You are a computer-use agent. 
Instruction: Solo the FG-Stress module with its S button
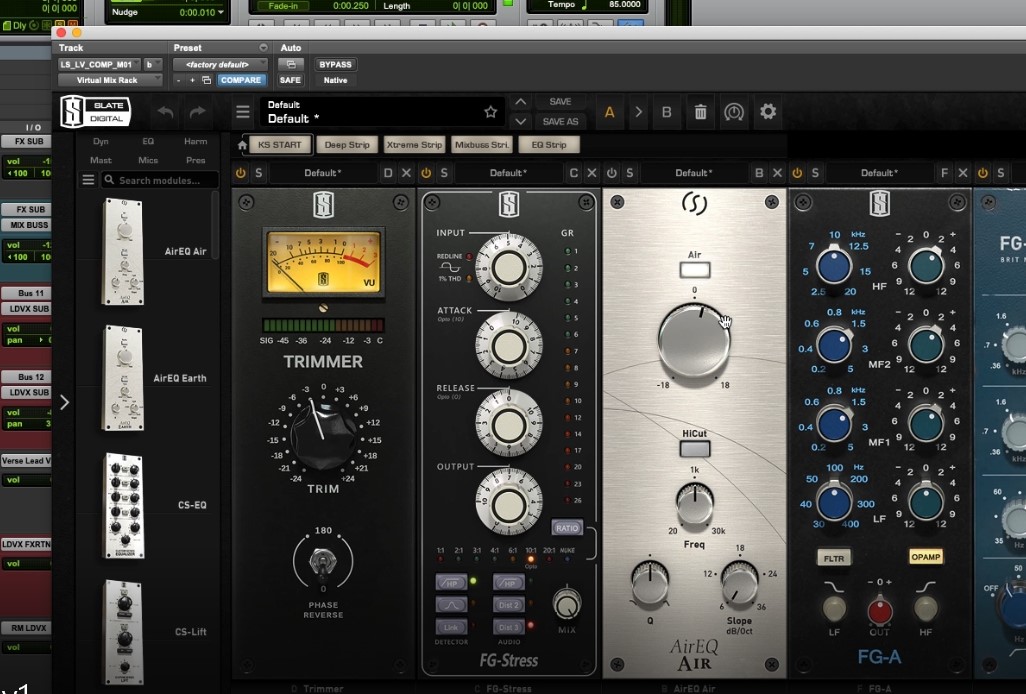[444, 173]
